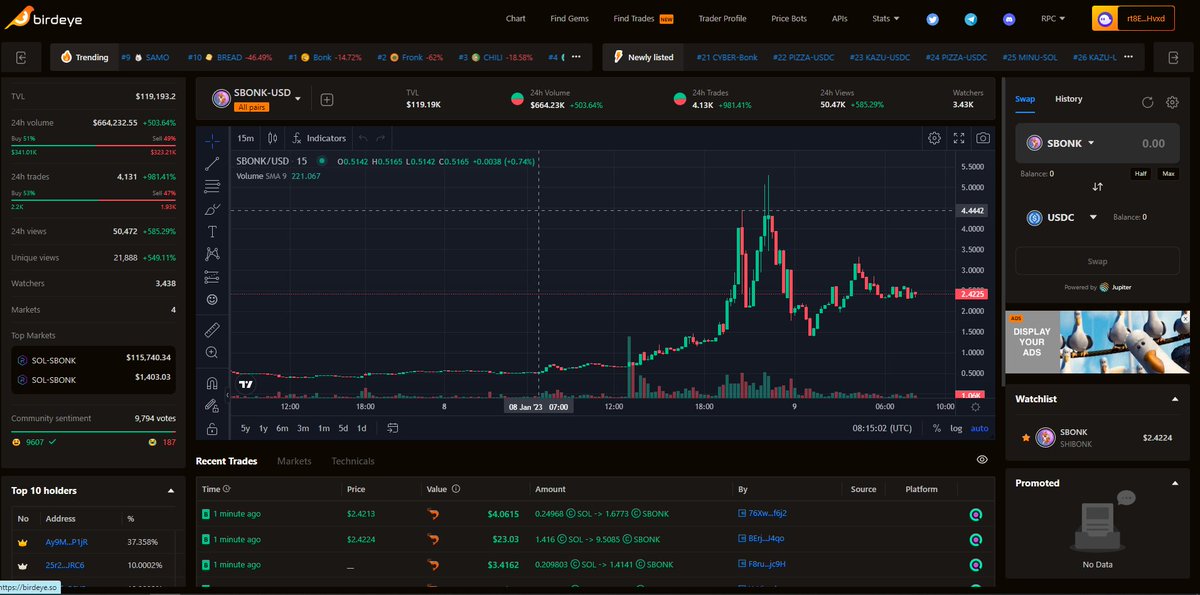Open the 15m interval selector
1200x595 pixels.
click(x=245, y=138)
